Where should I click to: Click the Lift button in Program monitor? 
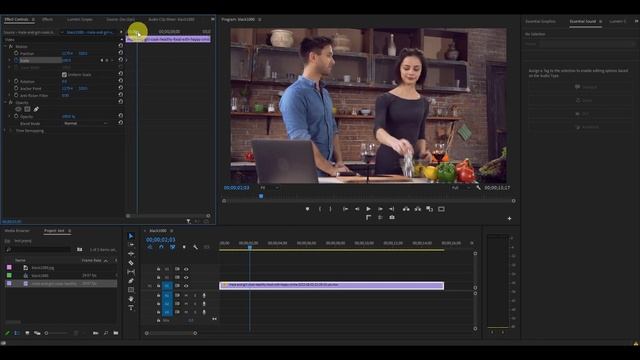pyautogui.click(x=406, y=209)
